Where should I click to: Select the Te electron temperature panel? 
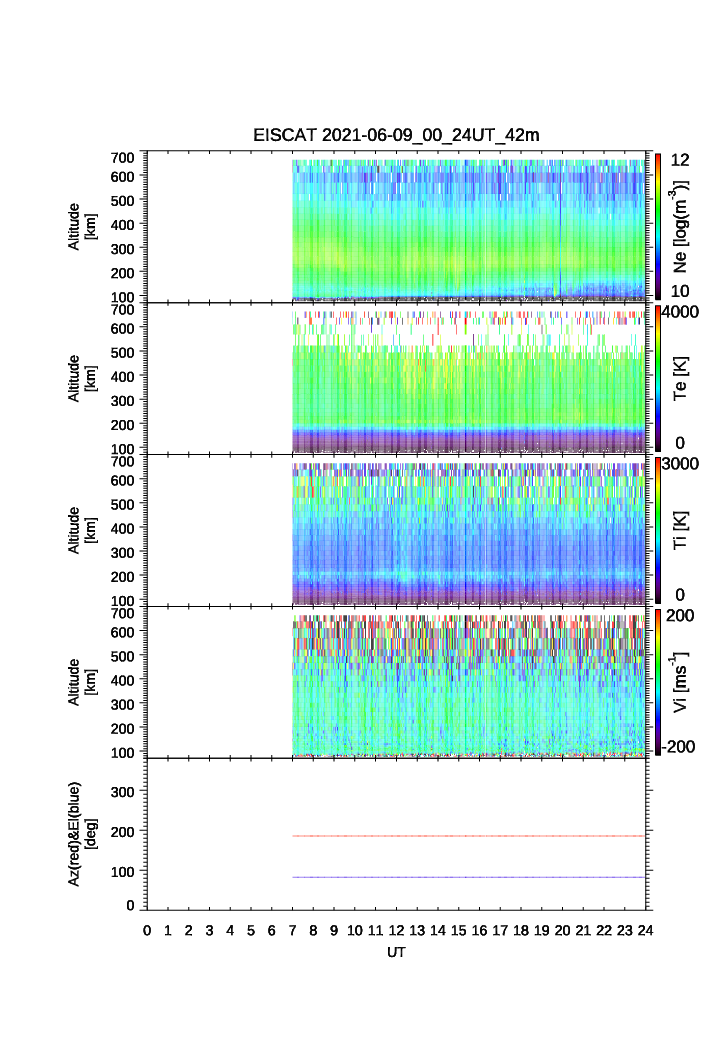(468, 379)
